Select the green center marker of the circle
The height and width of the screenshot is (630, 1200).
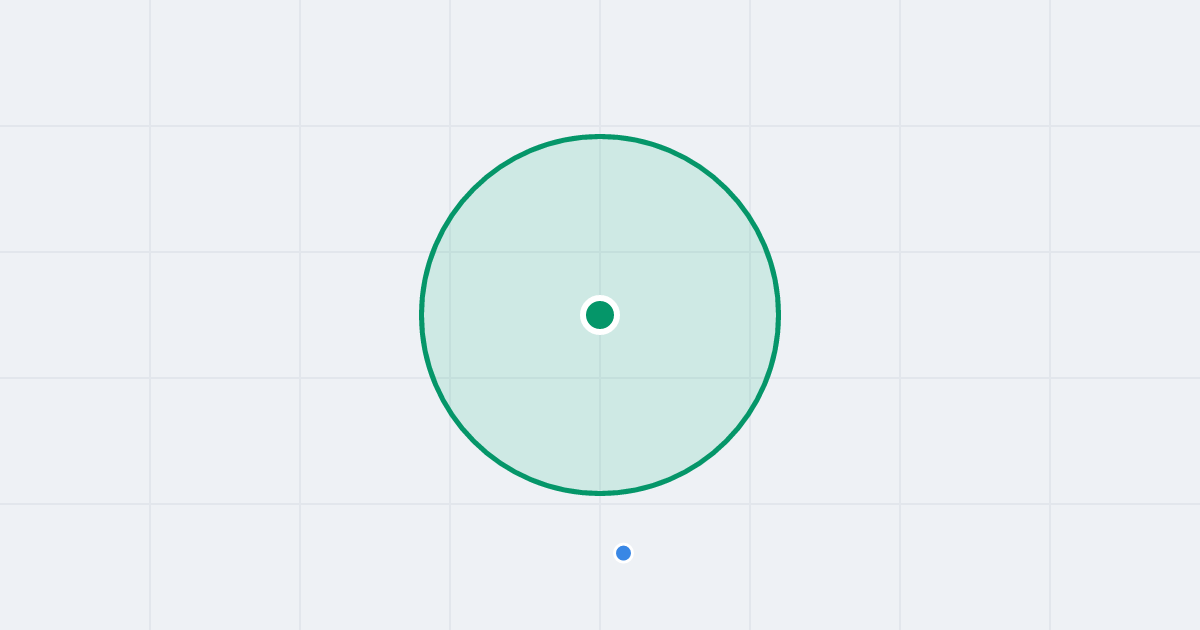tap(600, 315)
